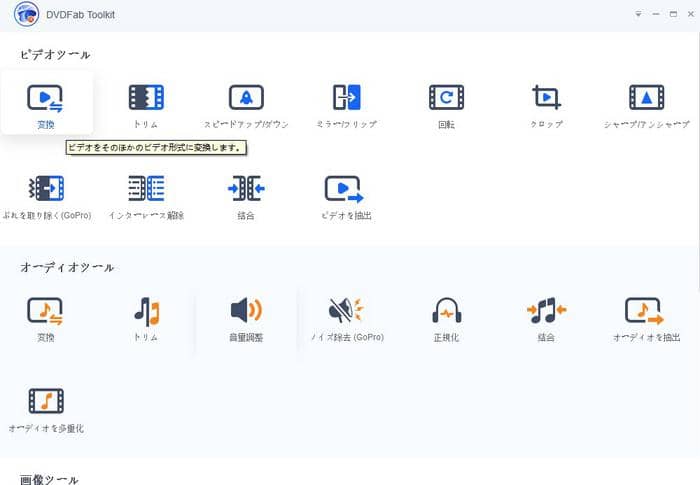Open the ビデオを抽出 tool
The height and width of the screenshot is (485, 700).
pyautogui.click(x=346, y=197)
